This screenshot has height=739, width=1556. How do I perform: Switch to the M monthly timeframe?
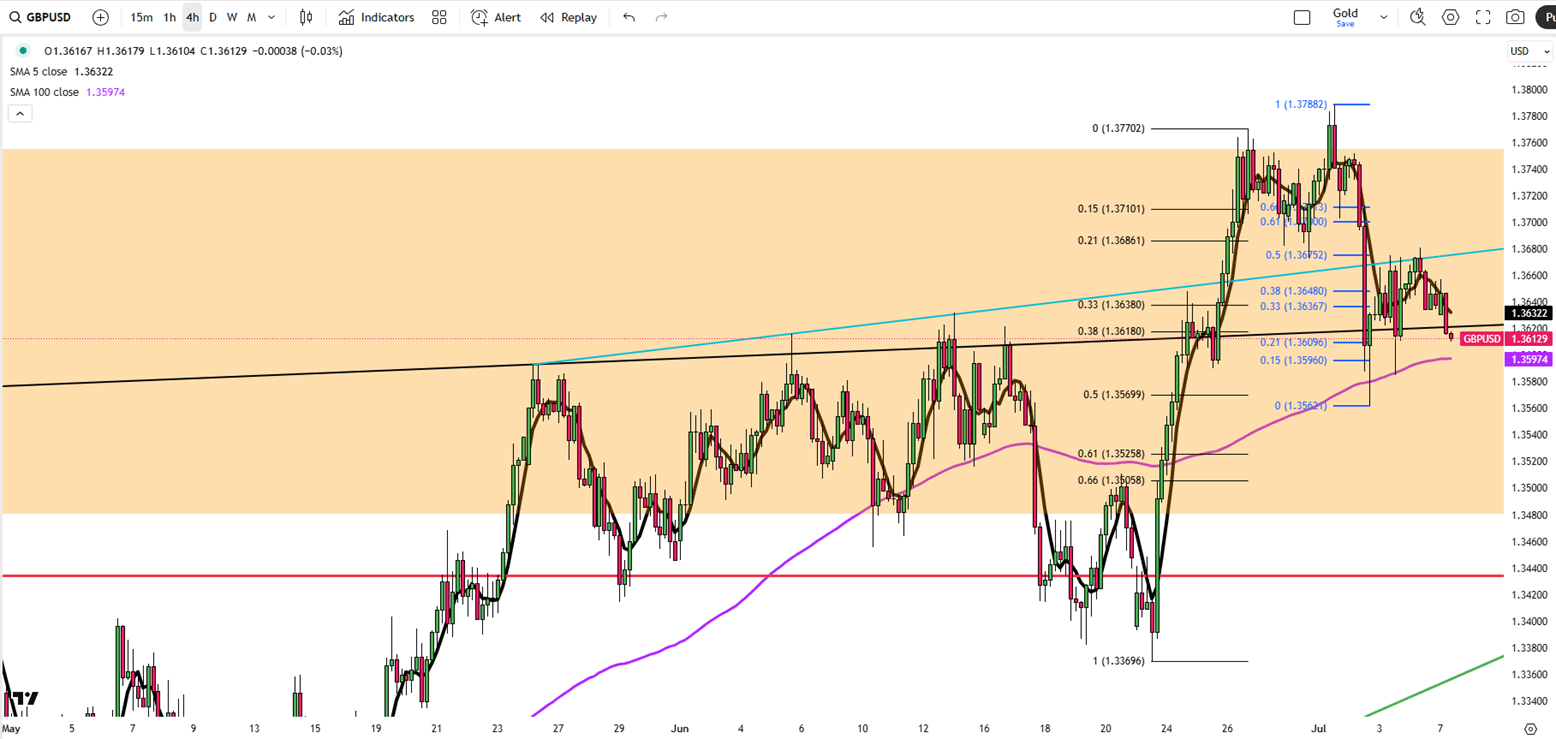tap(251, 17)
